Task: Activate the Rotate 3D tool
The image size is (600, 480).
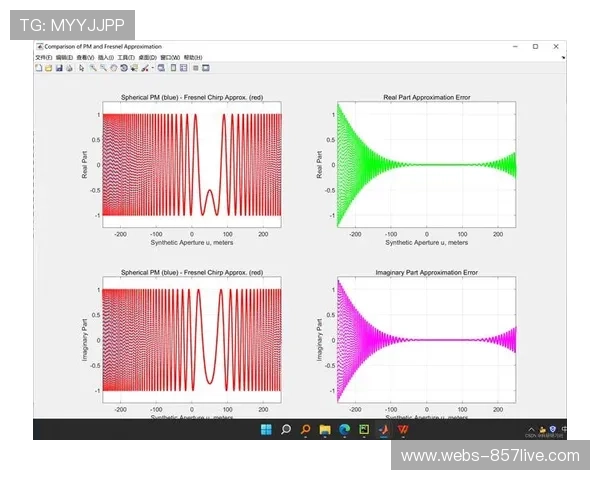Action: tap(123, 67)
